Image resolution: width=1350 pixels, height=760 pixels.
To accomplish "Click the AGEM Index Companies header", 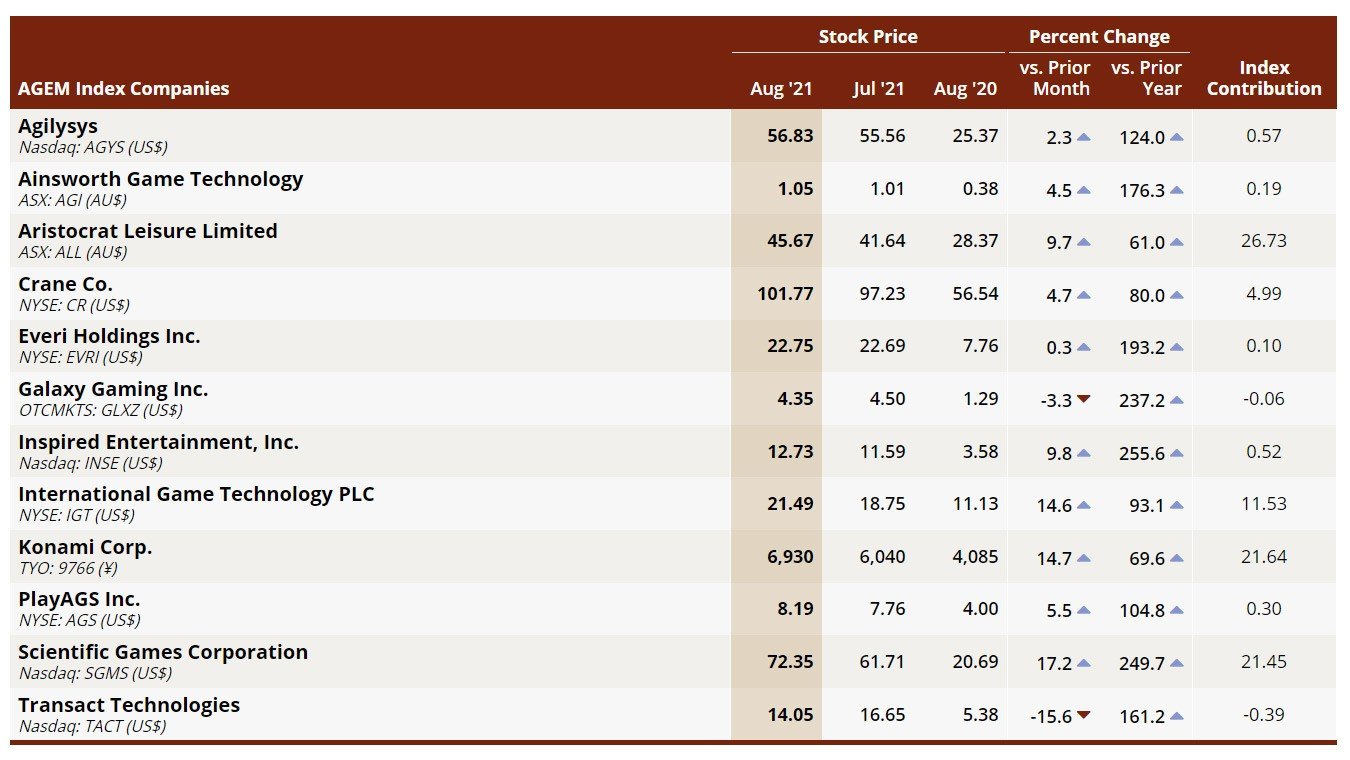I will click(x=124, y=89).
